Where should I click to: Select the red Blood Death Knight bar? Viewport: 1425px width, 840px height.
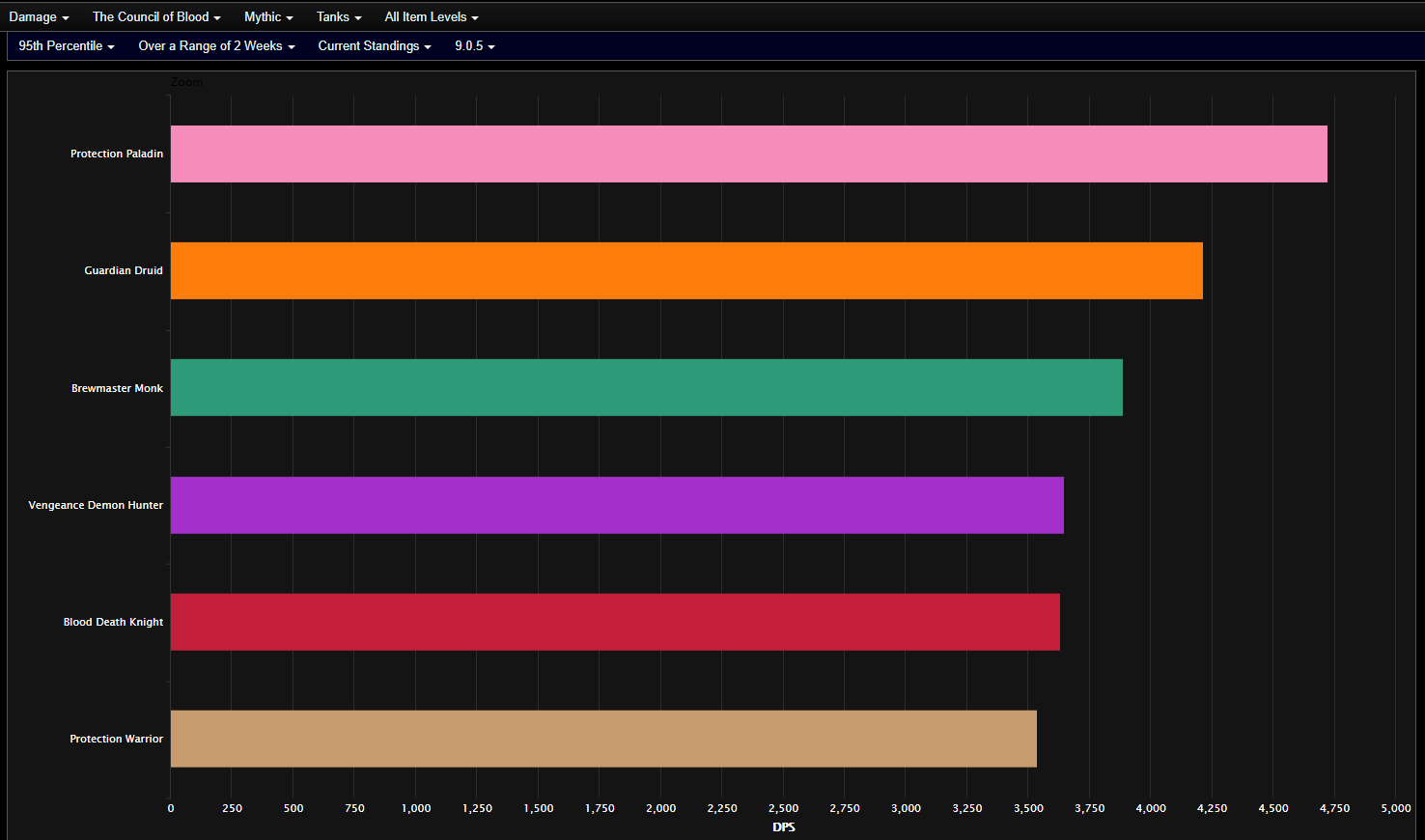[x=615, y=622]
